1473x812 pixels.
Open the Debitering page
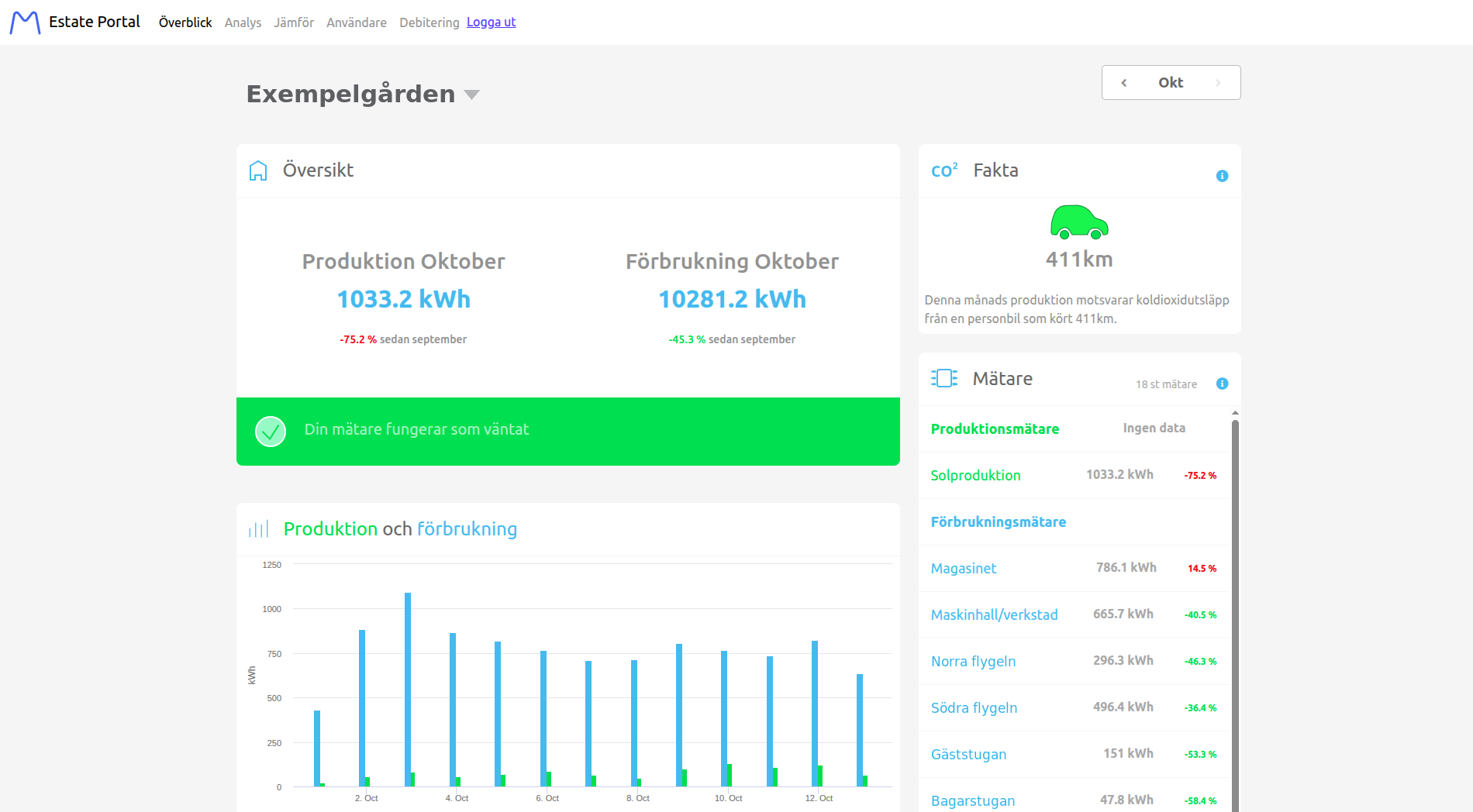coord(429,22)
